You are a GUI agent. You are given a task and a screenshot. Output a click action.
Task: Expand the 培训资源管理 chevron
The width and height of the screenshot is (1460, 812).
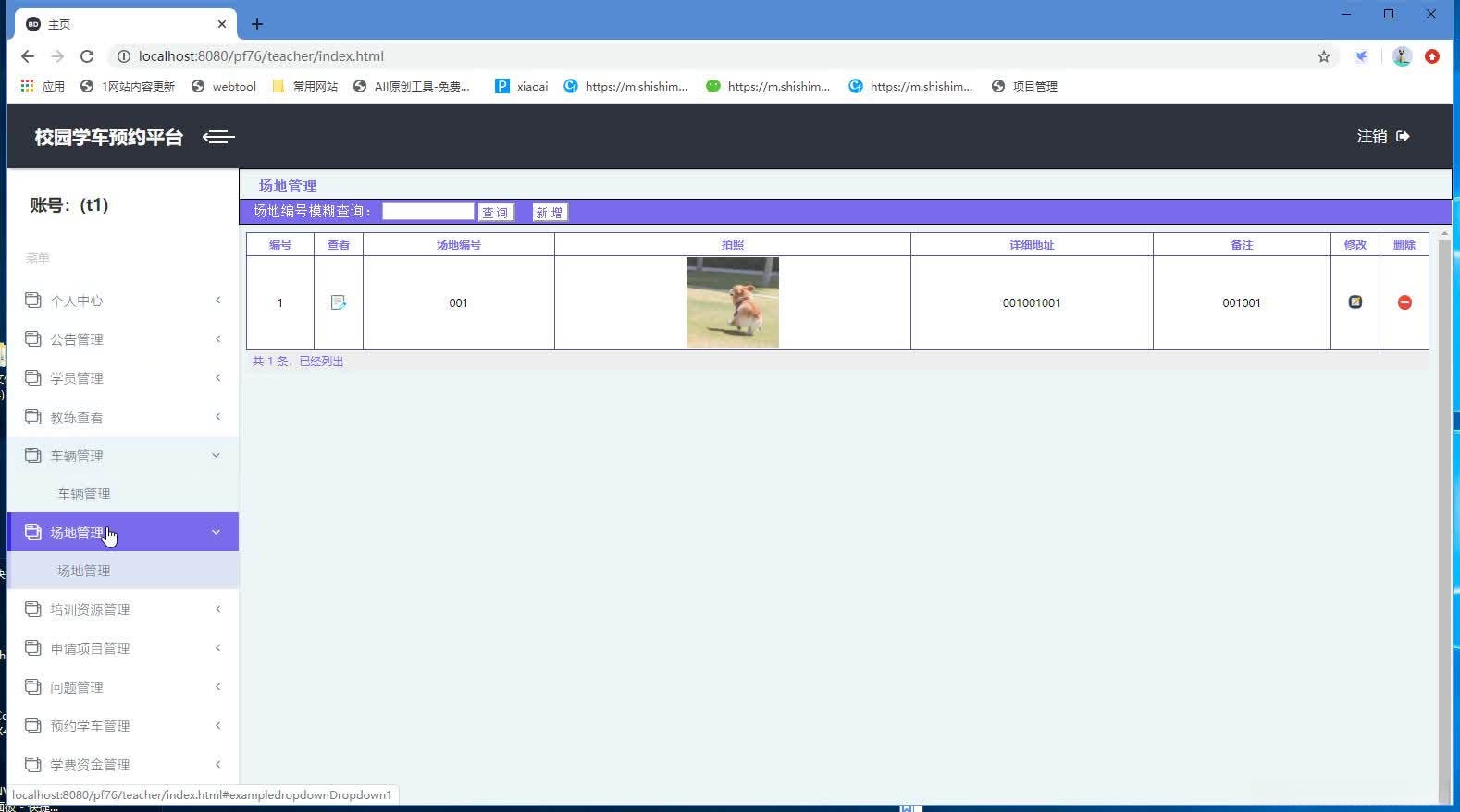pos(217,609)
